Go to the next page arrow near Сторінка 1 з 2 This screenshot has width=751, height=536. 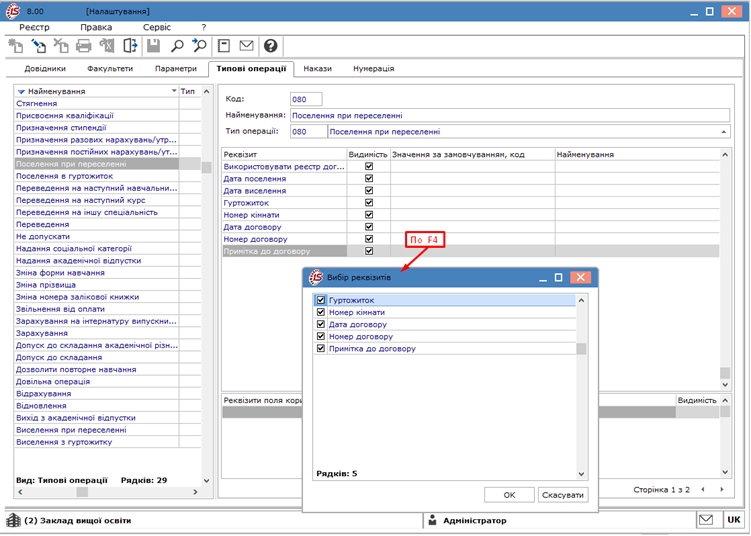pyautogui.click(x=721, y=490)
